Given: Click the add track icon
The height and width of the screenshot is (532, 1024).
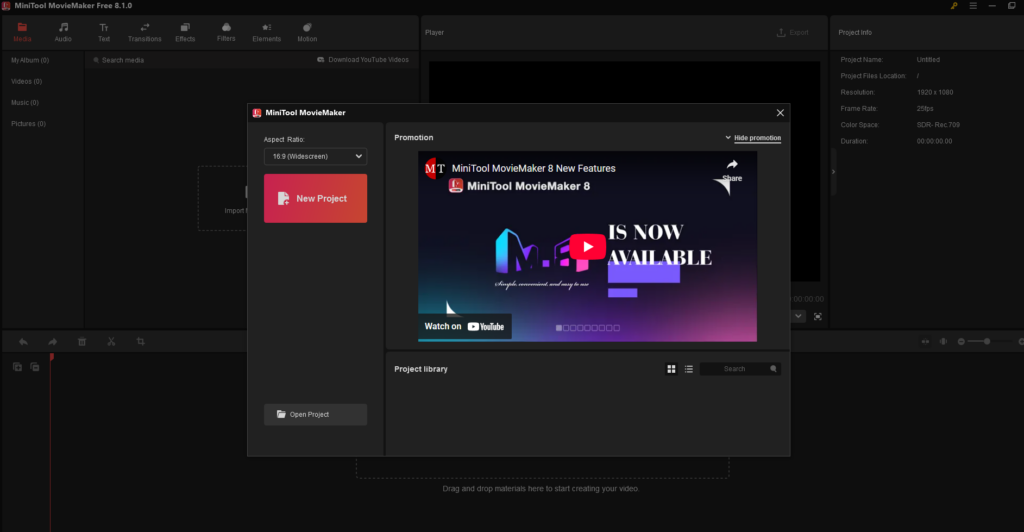Looking at the screenshot, I should (x=17, y=368).
